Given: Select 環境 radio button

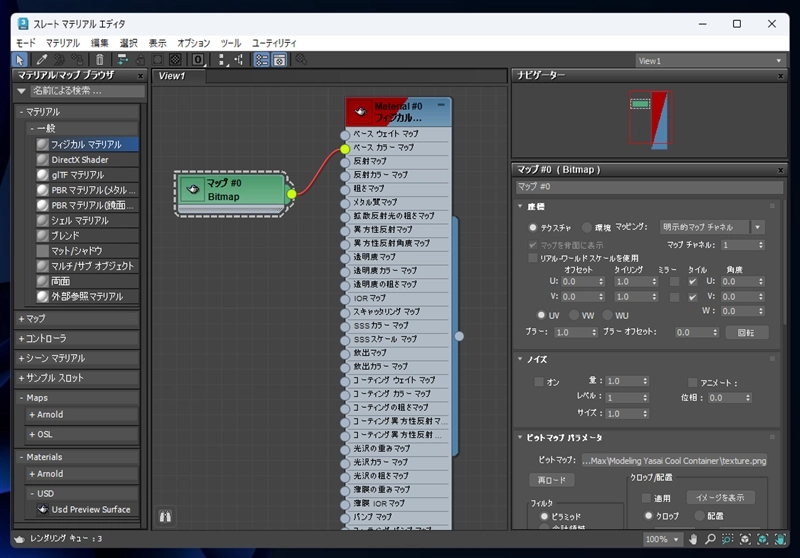Looking at the screenshot, I should point(587,227).
